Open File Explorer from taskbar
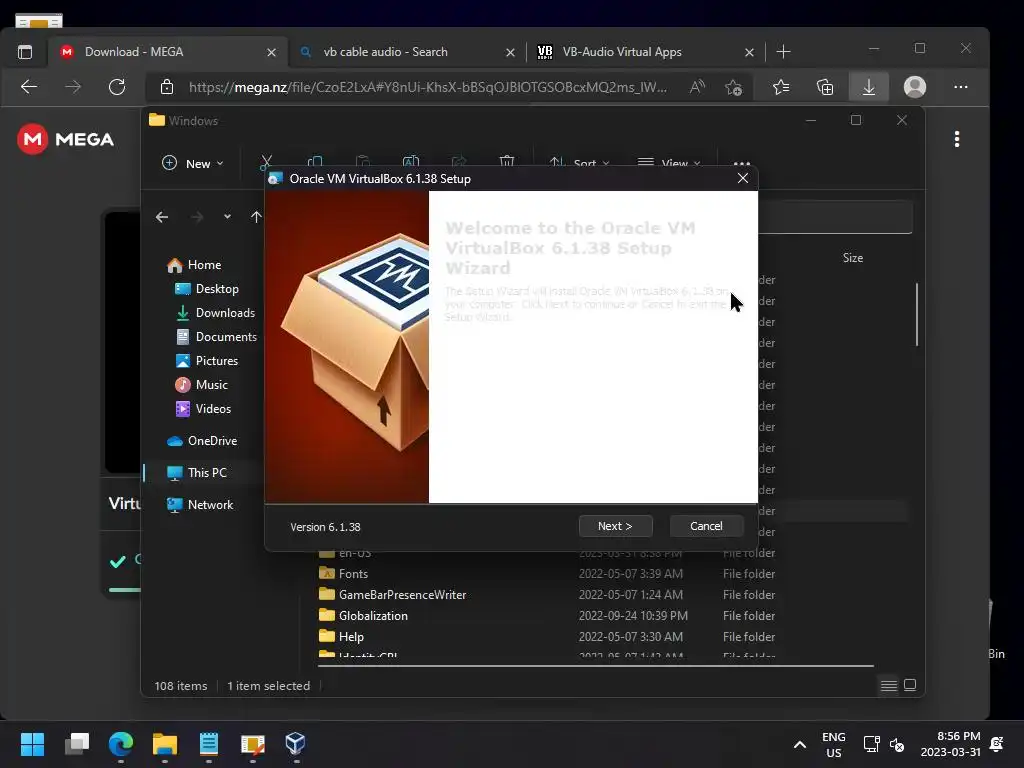Screen dimensions: 1024x768 click(165, 743)
